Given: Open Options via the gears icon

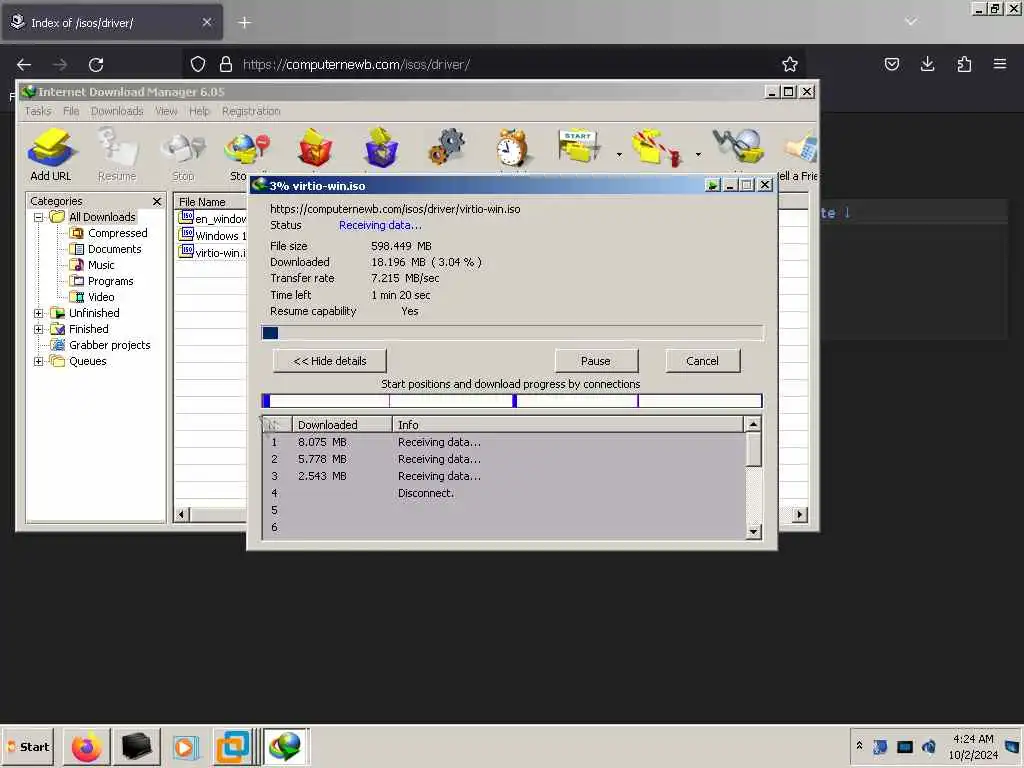Looking at the screenshot, I should (447, 148).
